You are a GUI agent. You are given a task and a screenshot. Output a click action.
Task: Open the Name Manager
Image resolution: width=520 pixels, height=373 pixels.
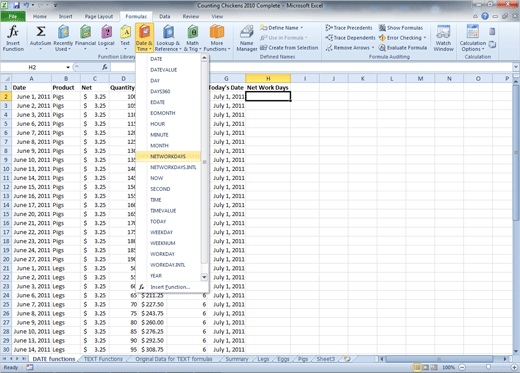coord(247,38)
